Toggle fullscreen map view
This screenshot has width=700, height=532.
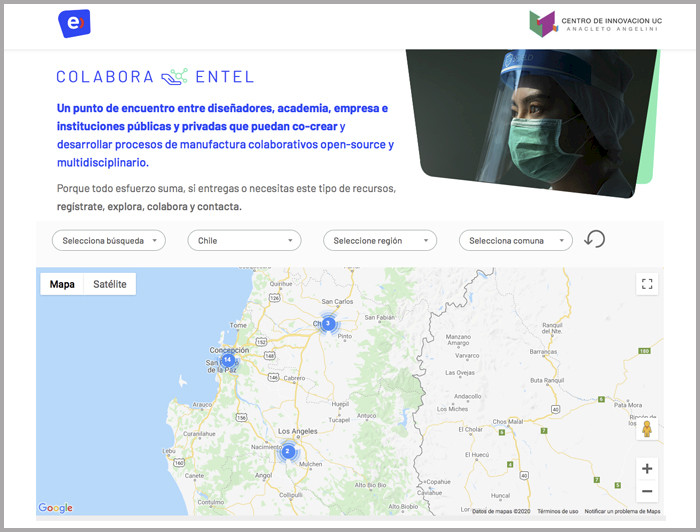pos(647,284)
